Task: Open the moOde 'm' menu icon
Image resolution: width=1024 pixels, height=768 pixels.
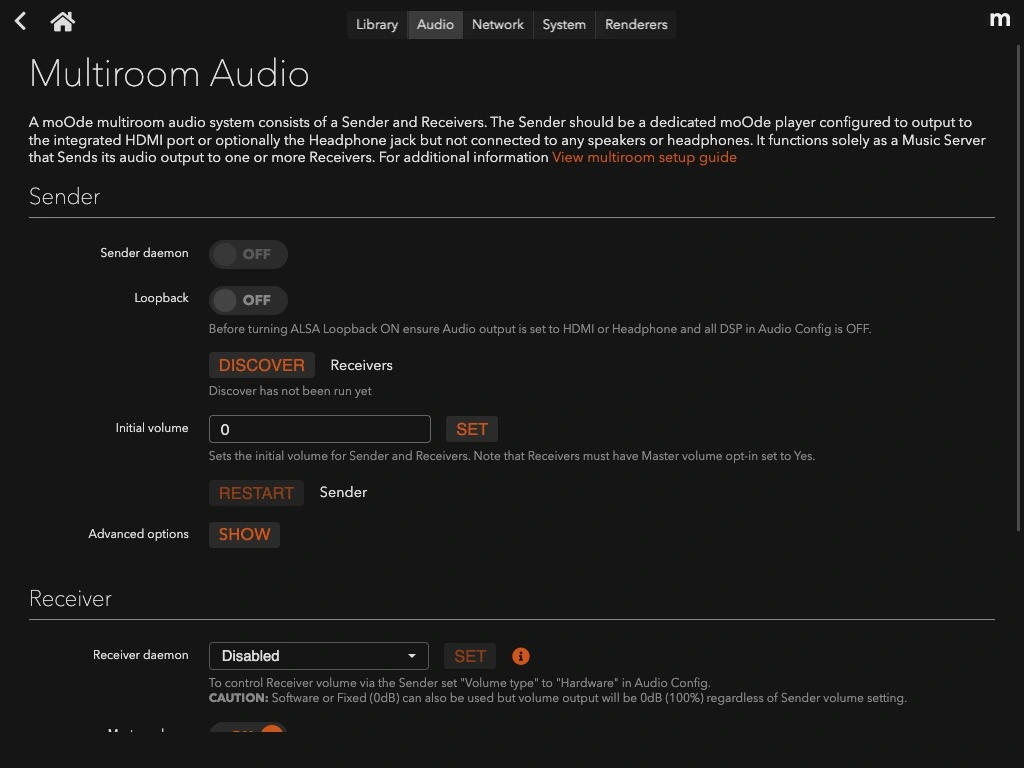Action: (999, 20)
